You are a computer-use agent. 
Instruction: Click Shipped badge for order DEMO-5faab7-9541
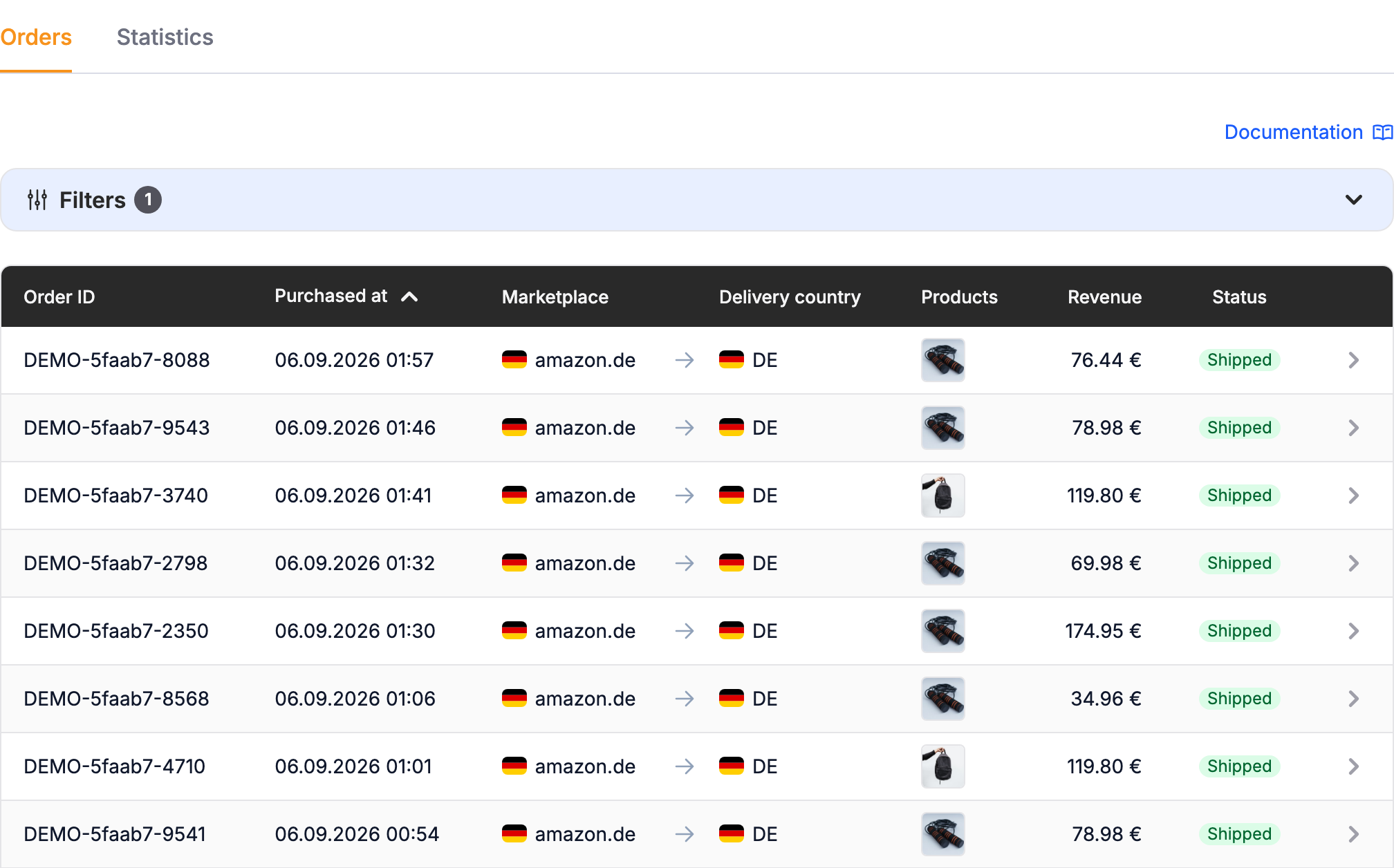click(1239, 834)
